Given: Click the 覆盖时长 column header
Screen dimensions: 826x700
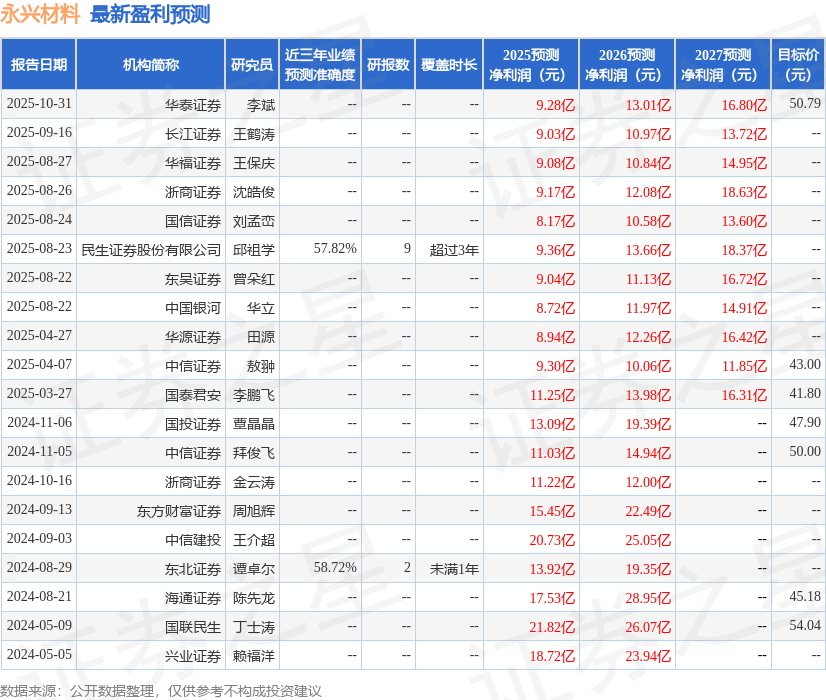Looking at the screenshot, I should [x=451, y=63].
